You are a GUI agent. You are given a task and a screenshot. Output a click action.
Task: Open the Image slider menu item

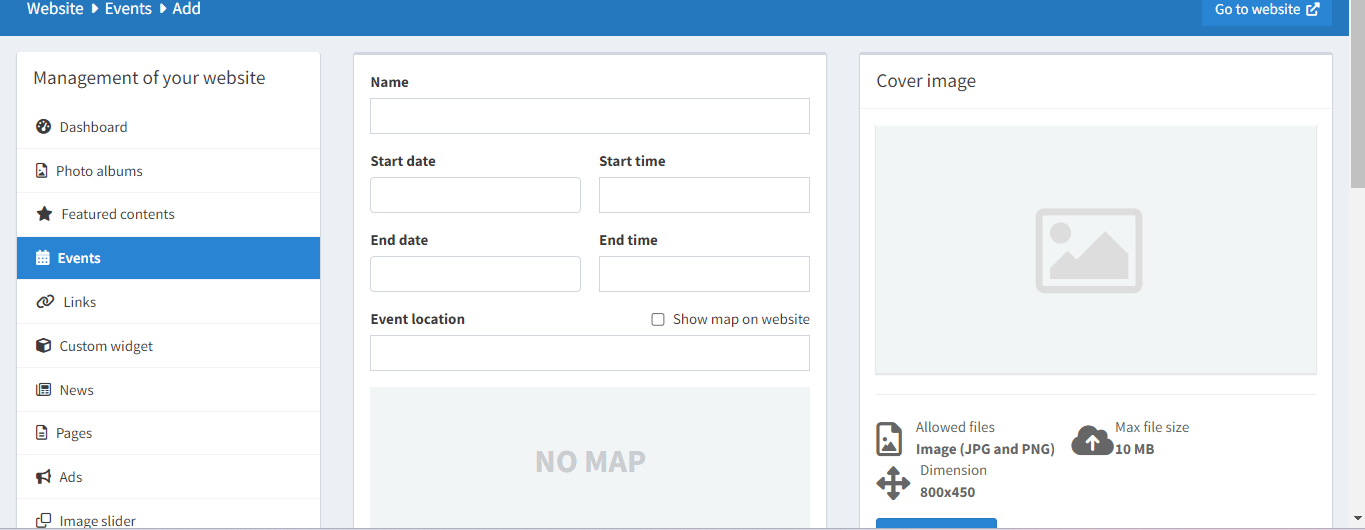97,520
